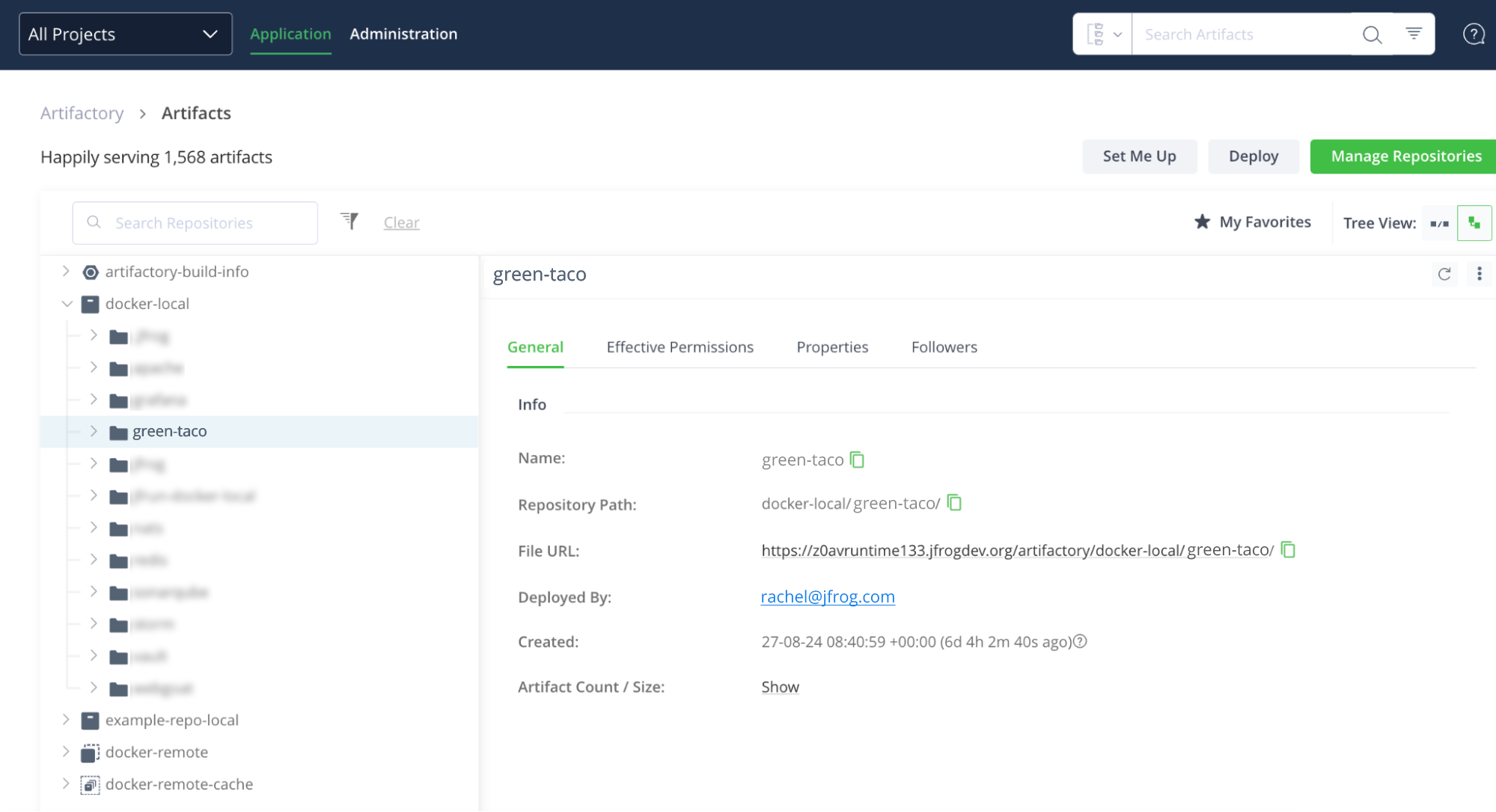Click the docker-remote-cache repository icon
1496x812 pixels.
point(91,785)
